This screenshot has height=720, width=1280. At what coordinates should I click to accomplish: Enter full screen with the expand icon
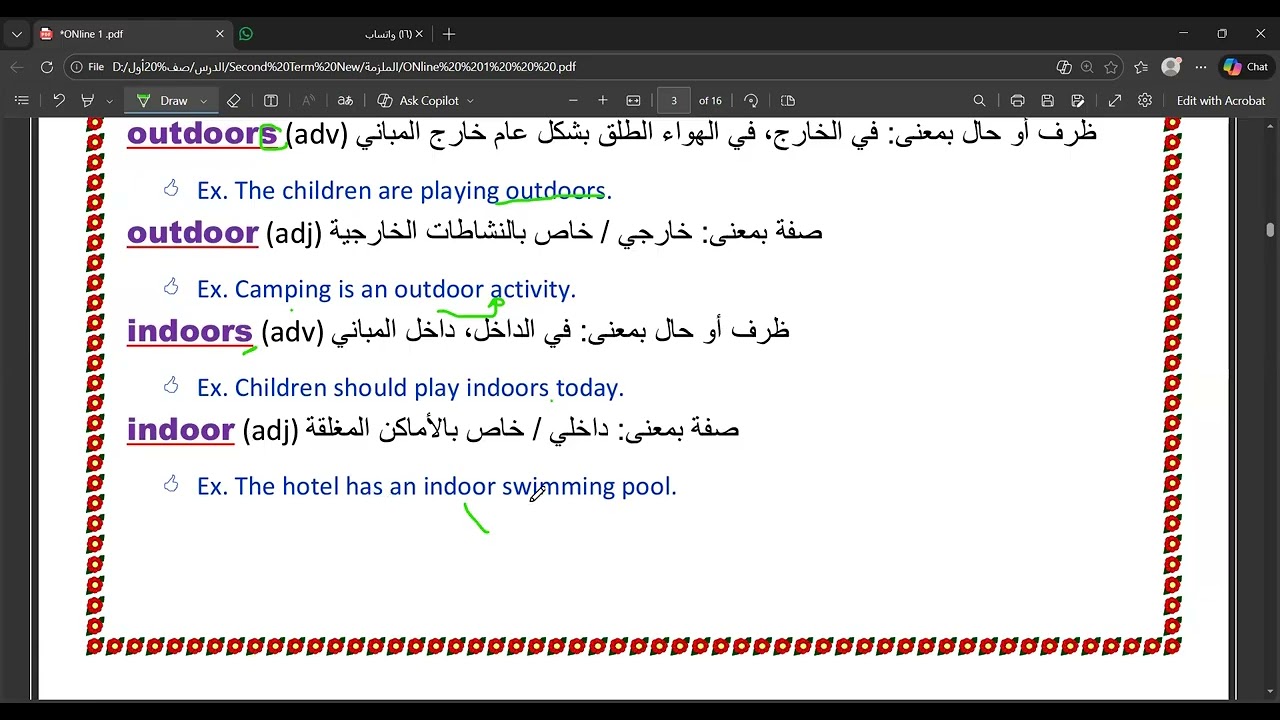[1115, 100]
